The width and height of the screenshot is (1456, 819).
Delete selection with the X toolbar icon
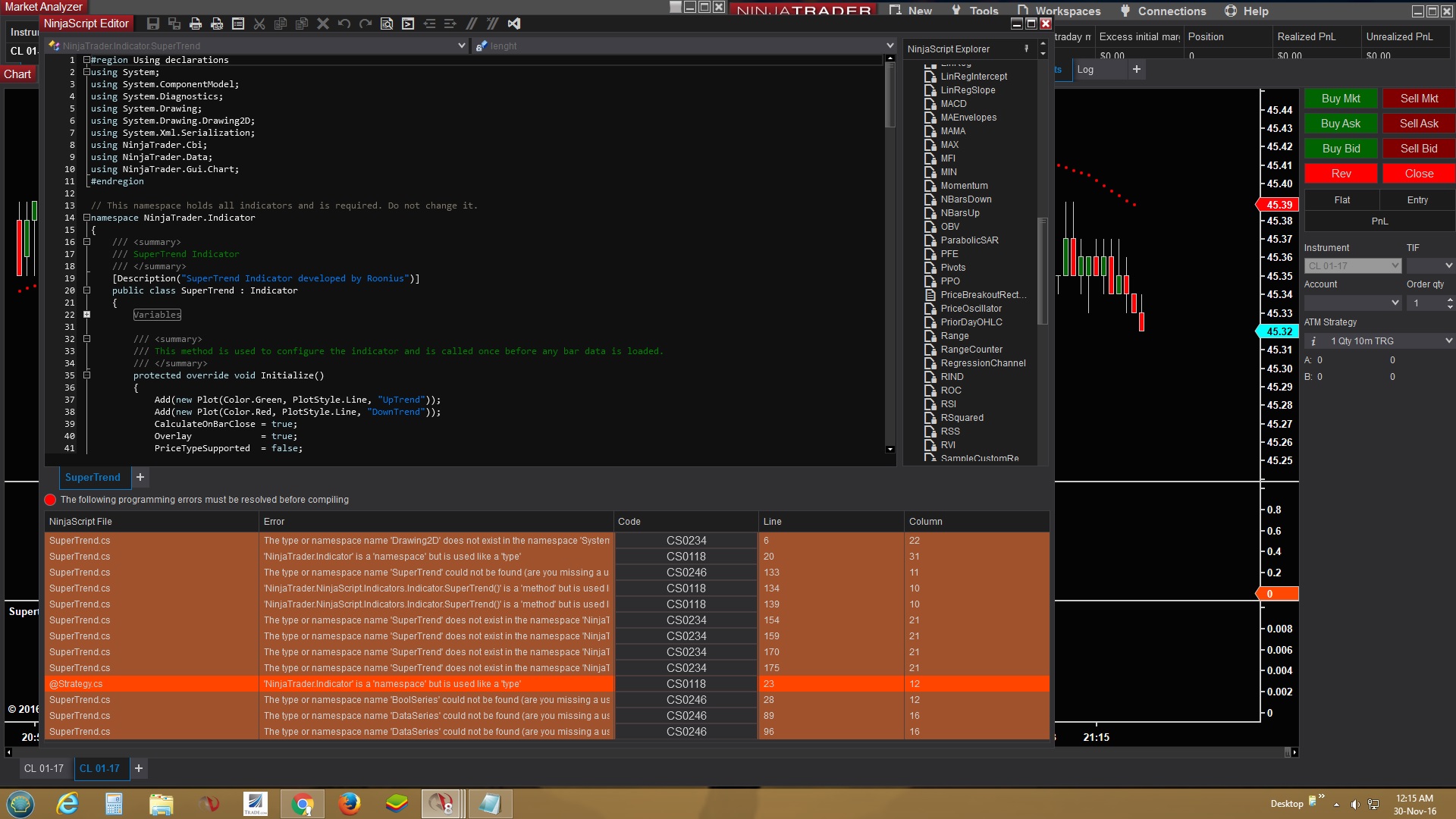point(323,24)
